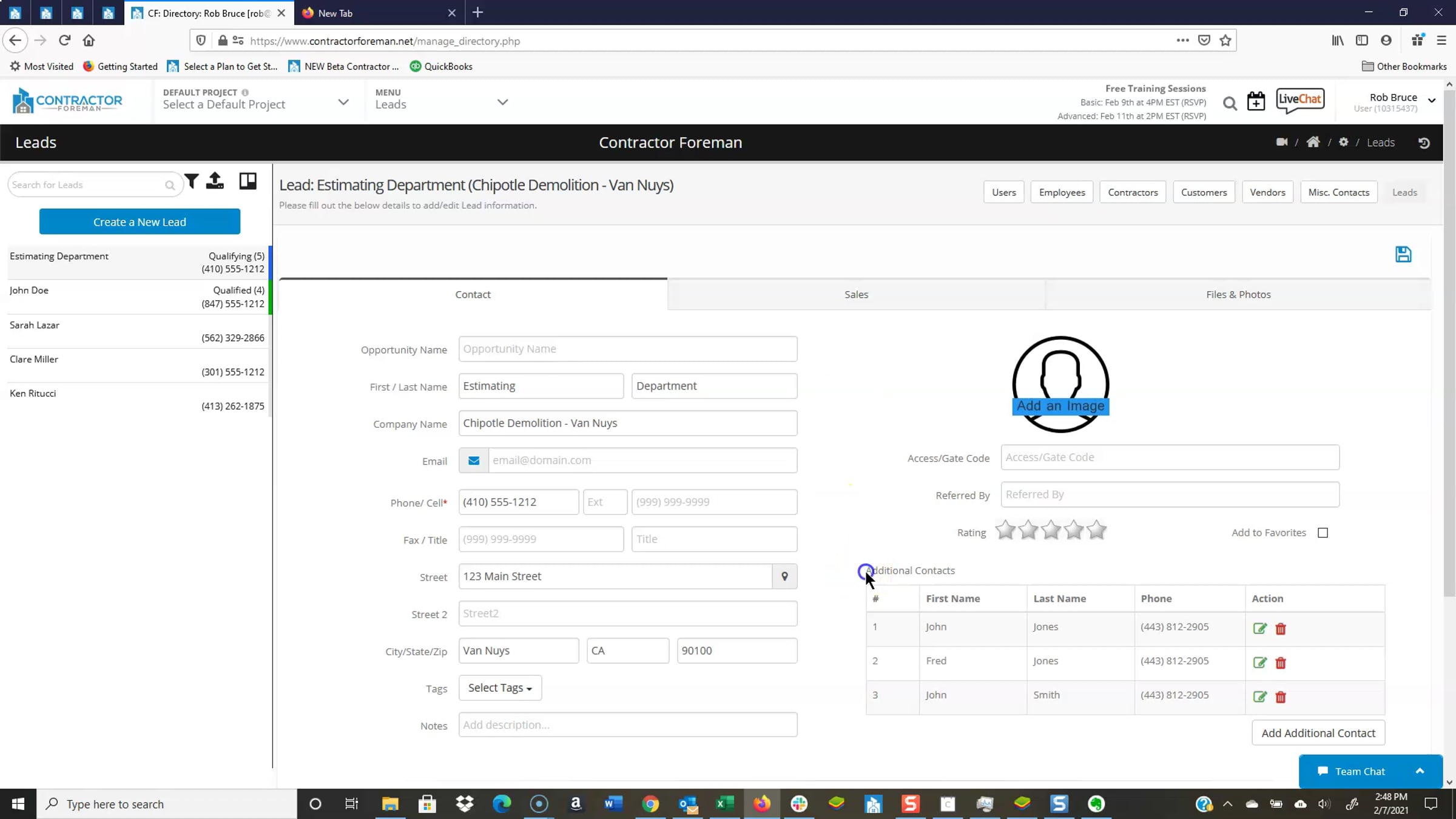
Task: Open settings gear icon in breadcrumb
Action: (x=1344, y=142)
